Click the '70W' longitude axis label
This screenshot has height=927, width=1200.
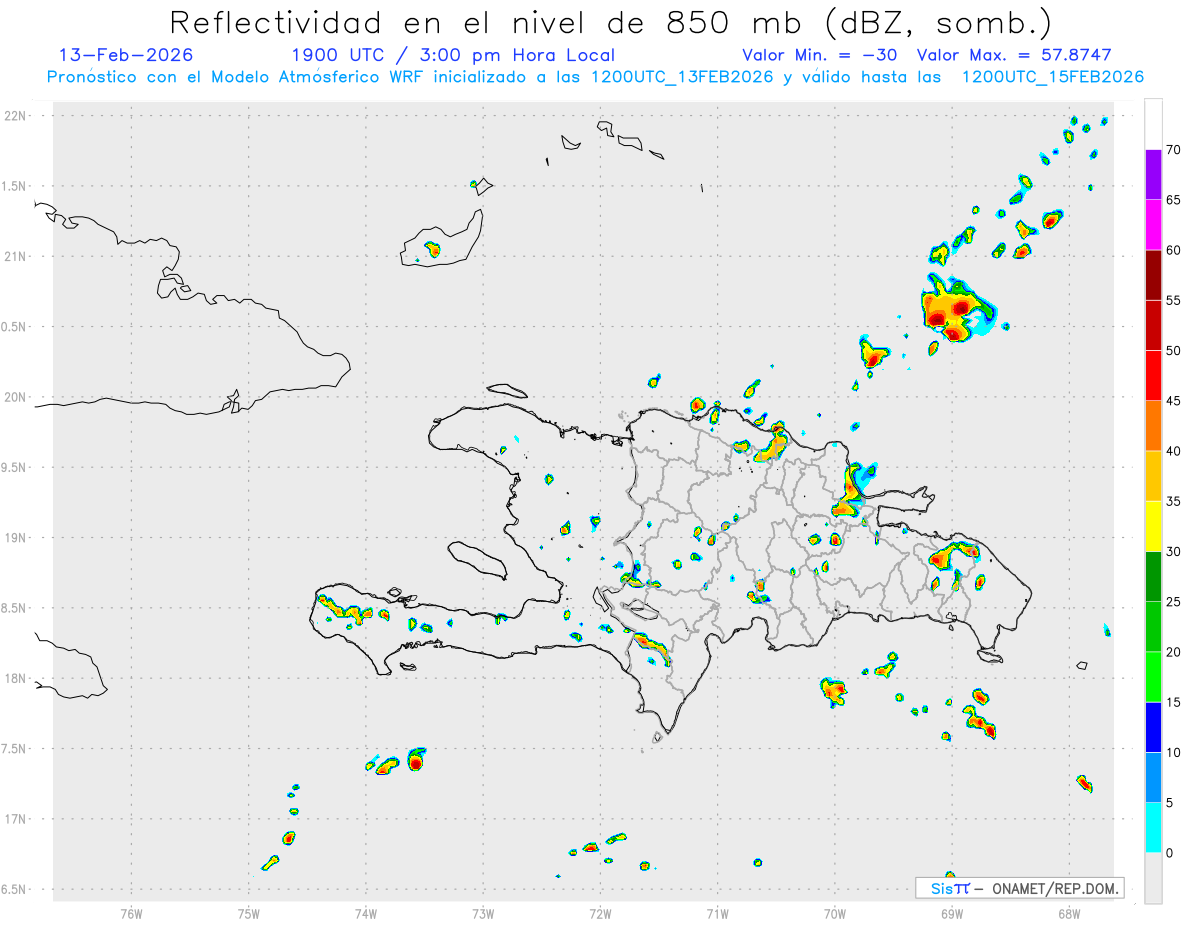[835, 913]
